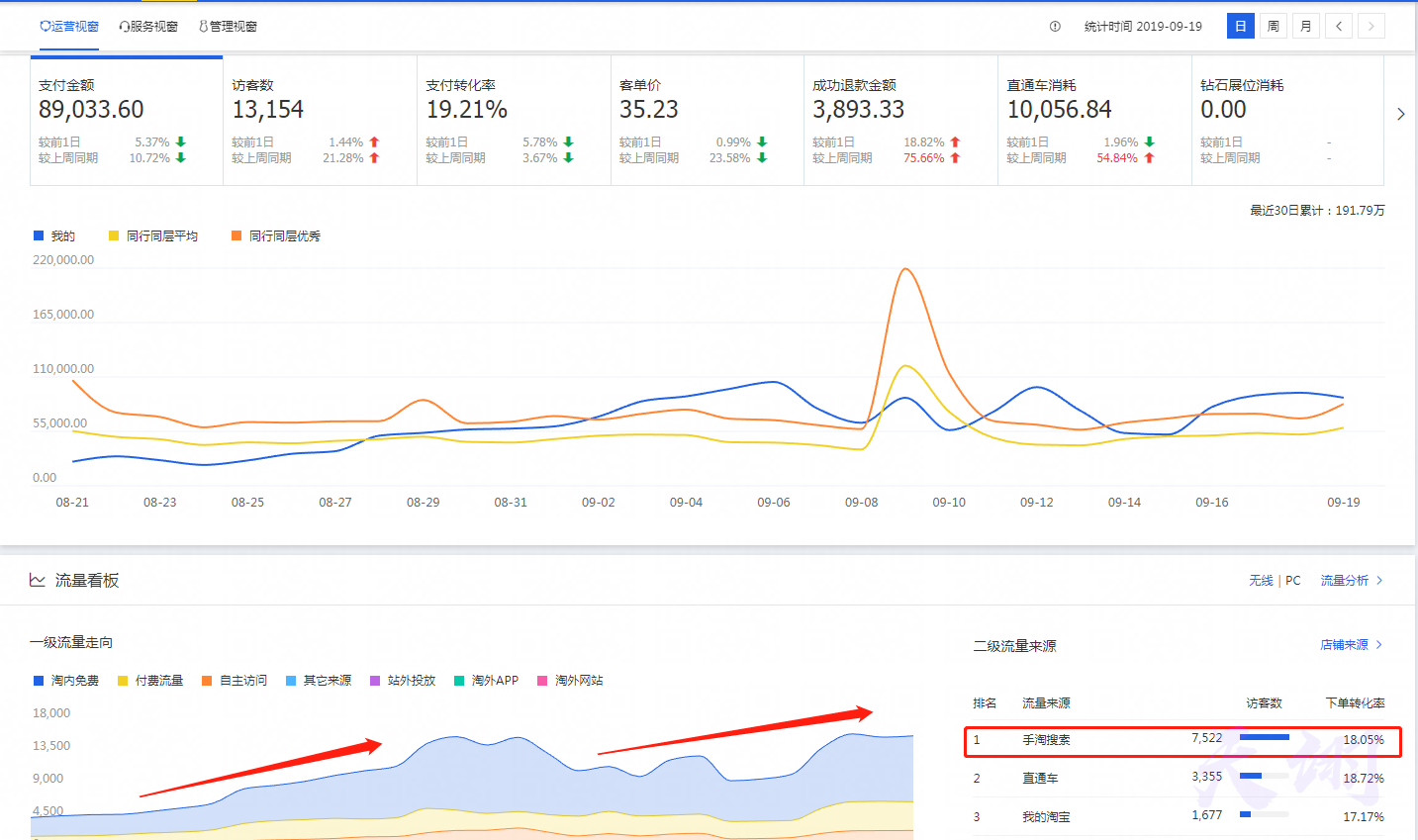Image resolution: width=1418 pixels, height=840 pixels.
Task: Select the 支付转化率 metric card
Action: tap(514, 121)
